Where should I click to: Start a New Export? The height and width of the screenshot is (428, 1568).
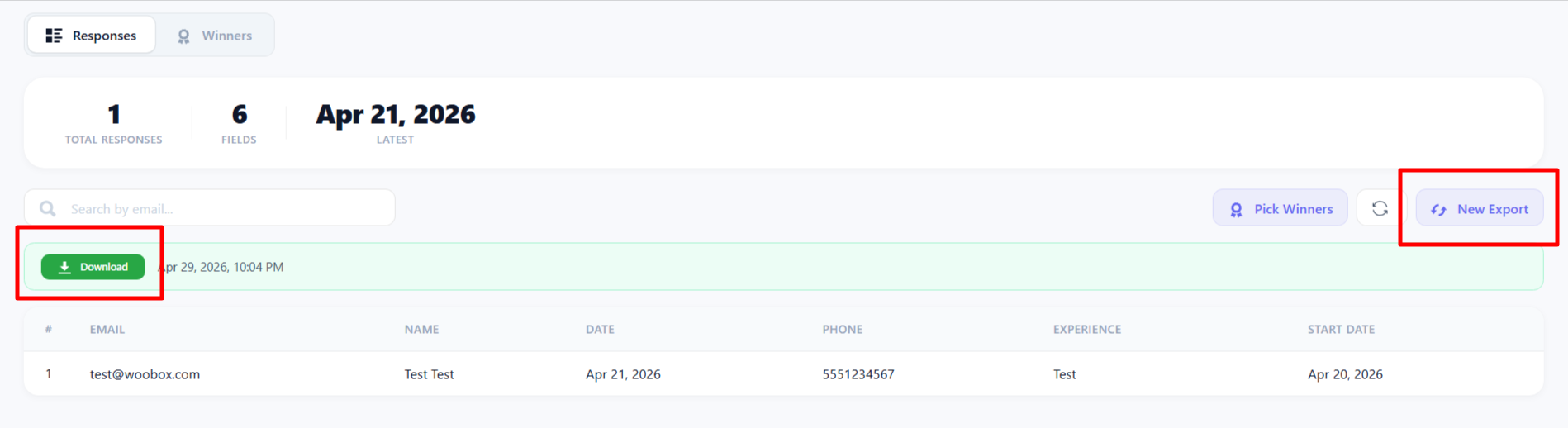click(1479, 208)
